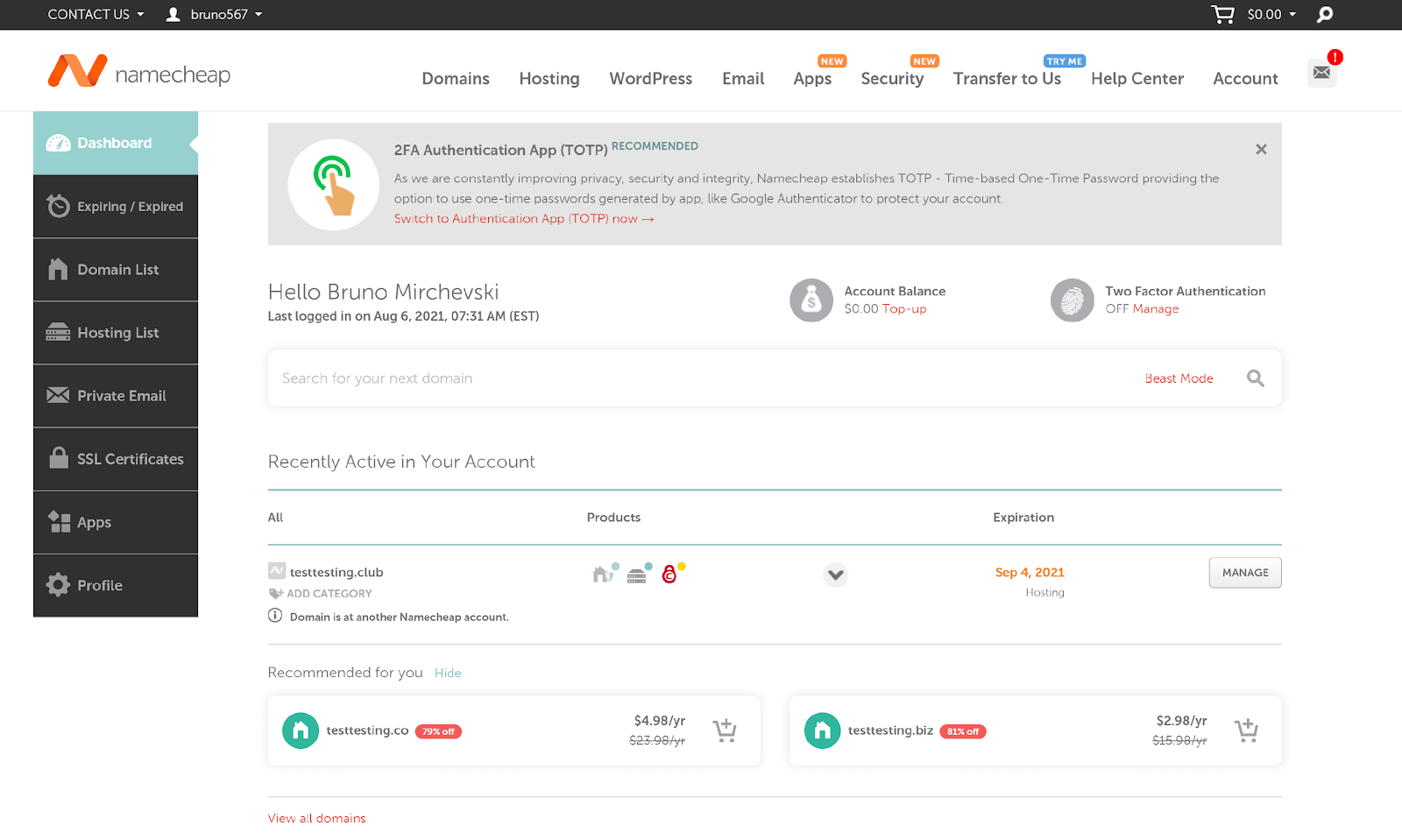Image resolution: width=1402 pixels, height=840 pixels.
Task: Open the Email menu
Action: coord(743,79)
